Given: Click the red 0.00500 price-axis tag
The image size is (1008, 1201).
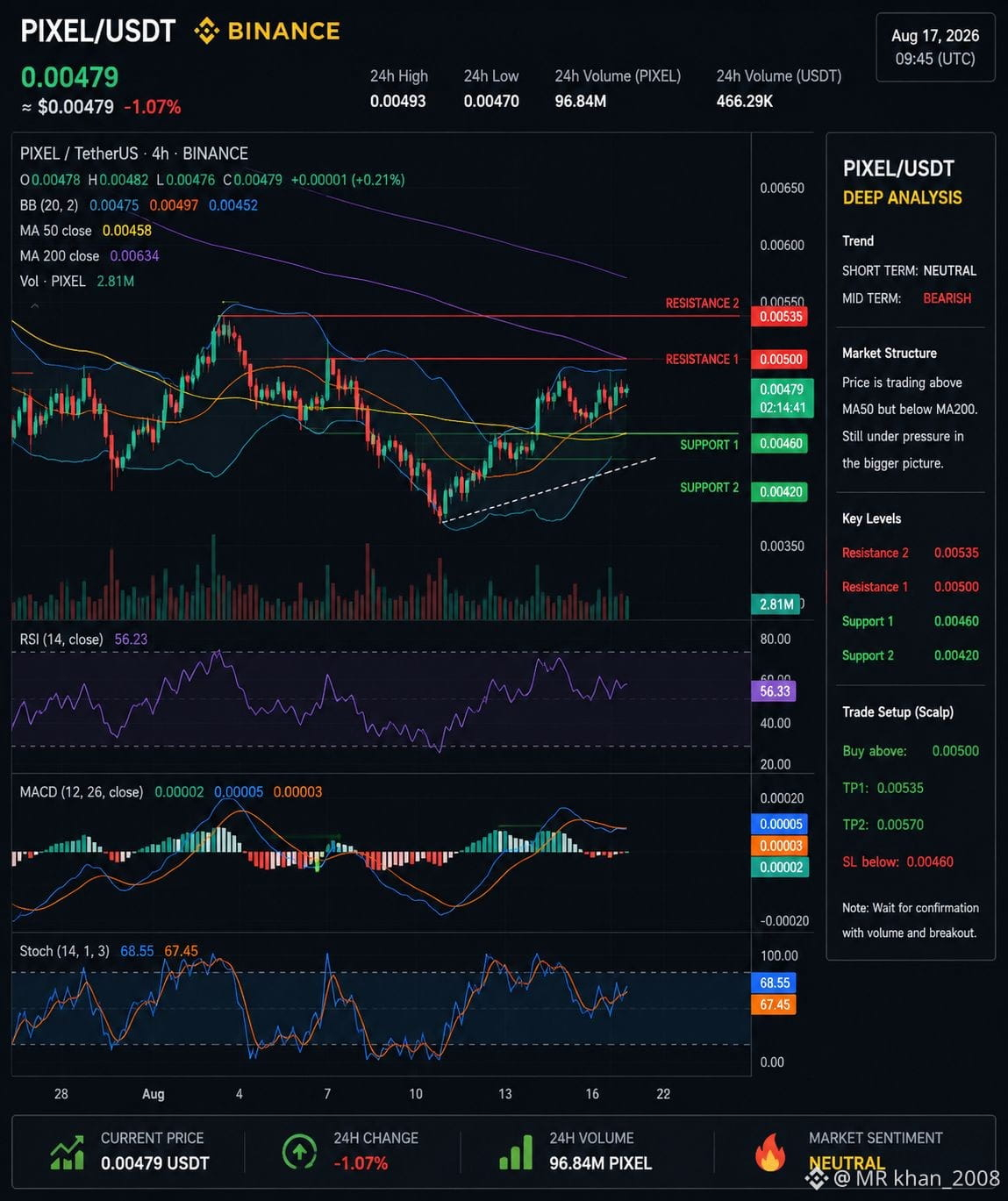Looking at the screenshot, I should coord(781,360).
